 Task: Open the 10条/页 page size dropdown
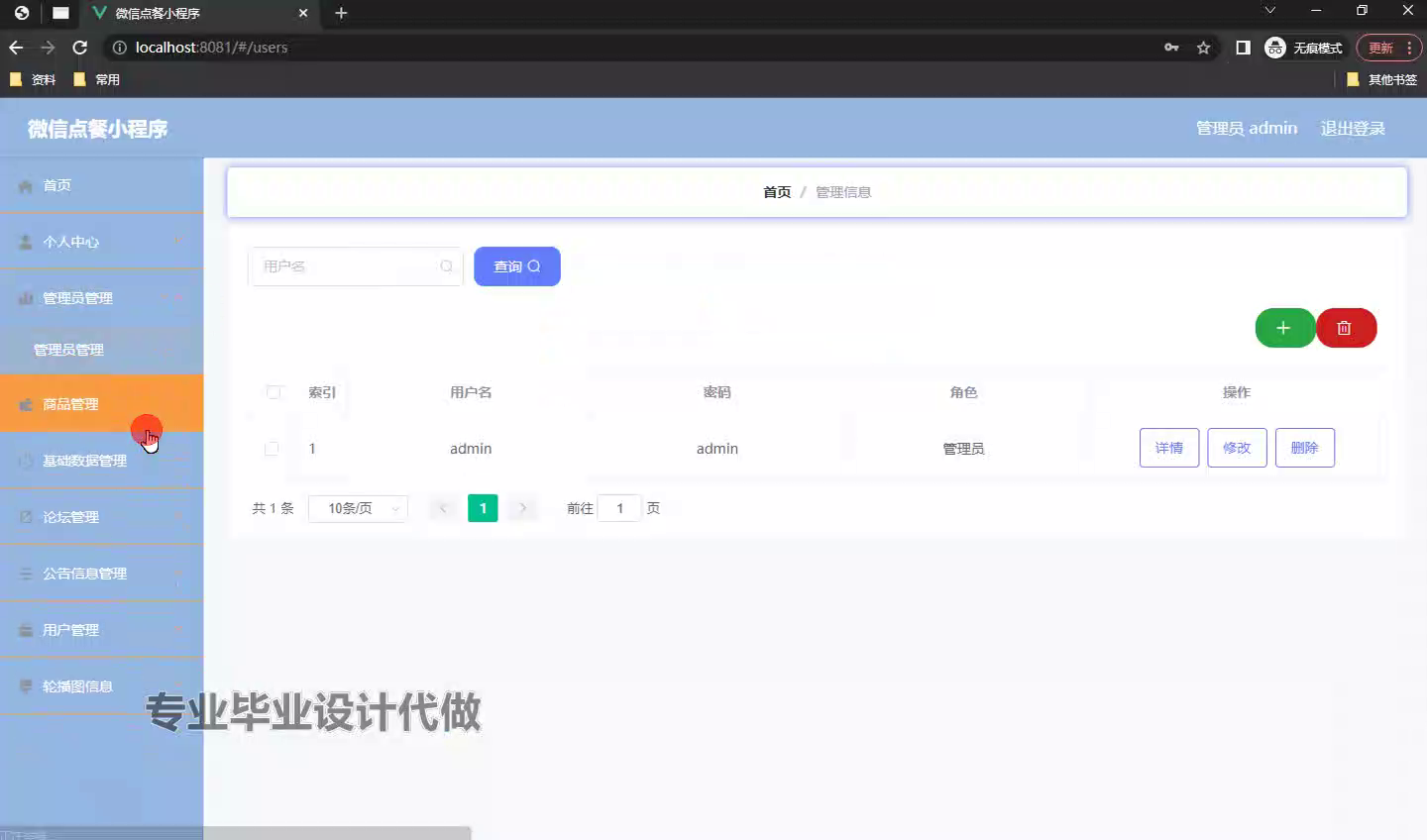coord(359,508)
